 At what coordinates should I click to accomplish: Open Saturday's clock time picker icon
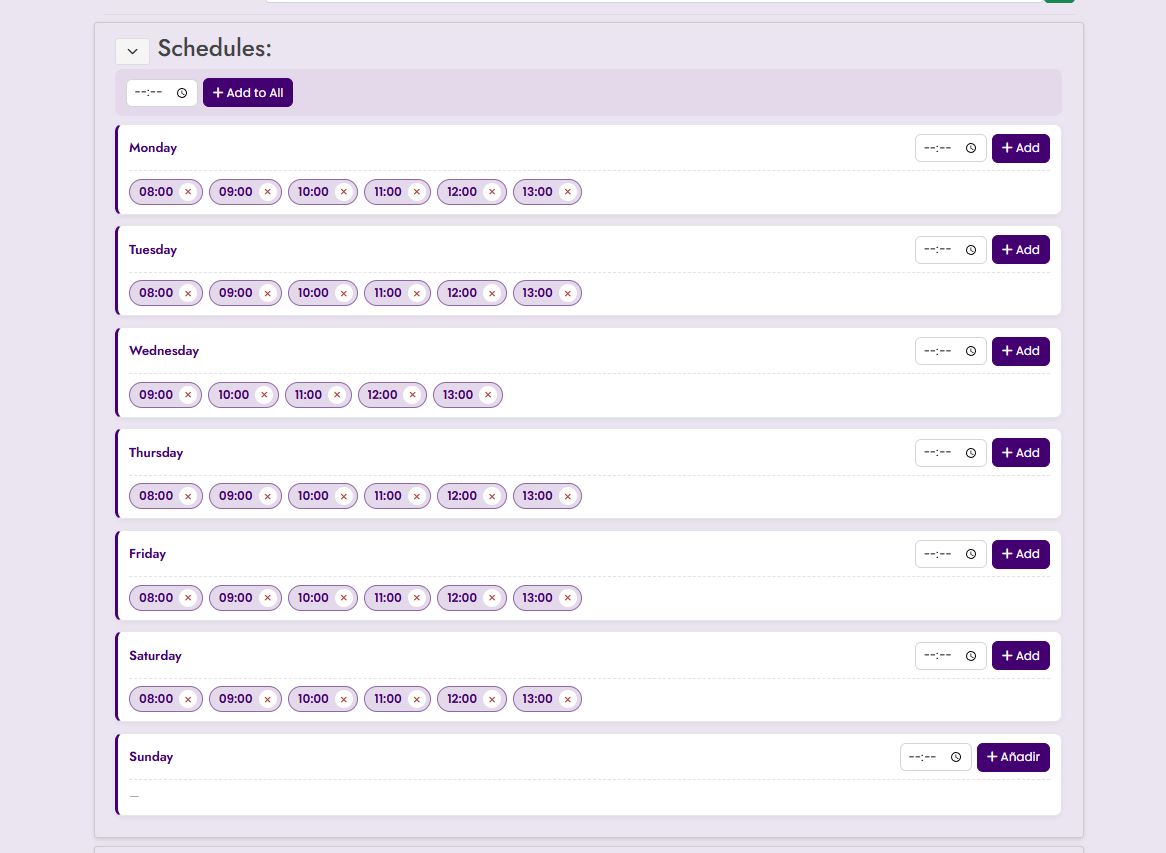pyautogui.click(x=971, y=656)
